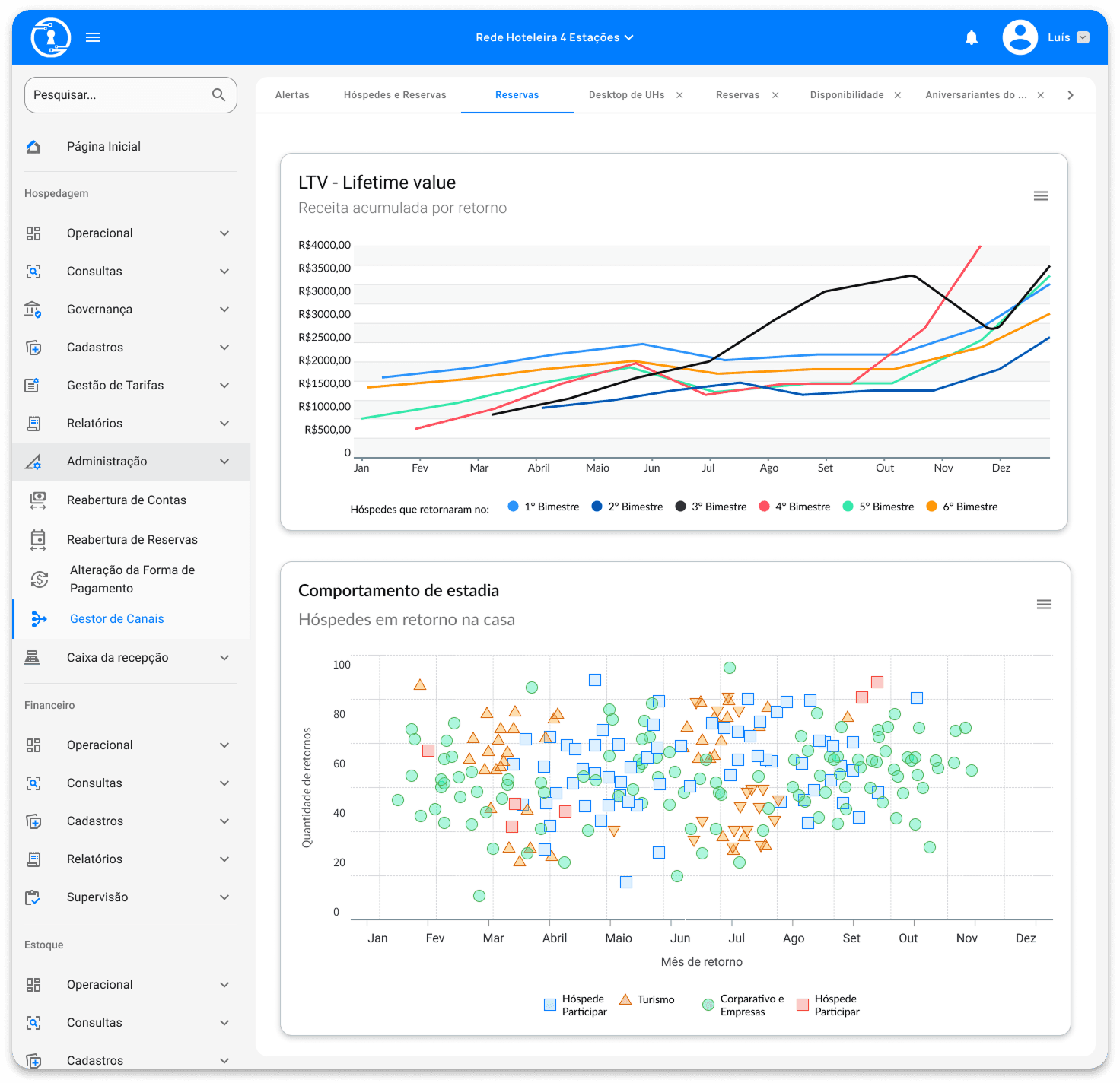The image size is (1120, 1083).
Task: Click the 6° Bimestre orange color dot
Action: click(x=931, y=507)
